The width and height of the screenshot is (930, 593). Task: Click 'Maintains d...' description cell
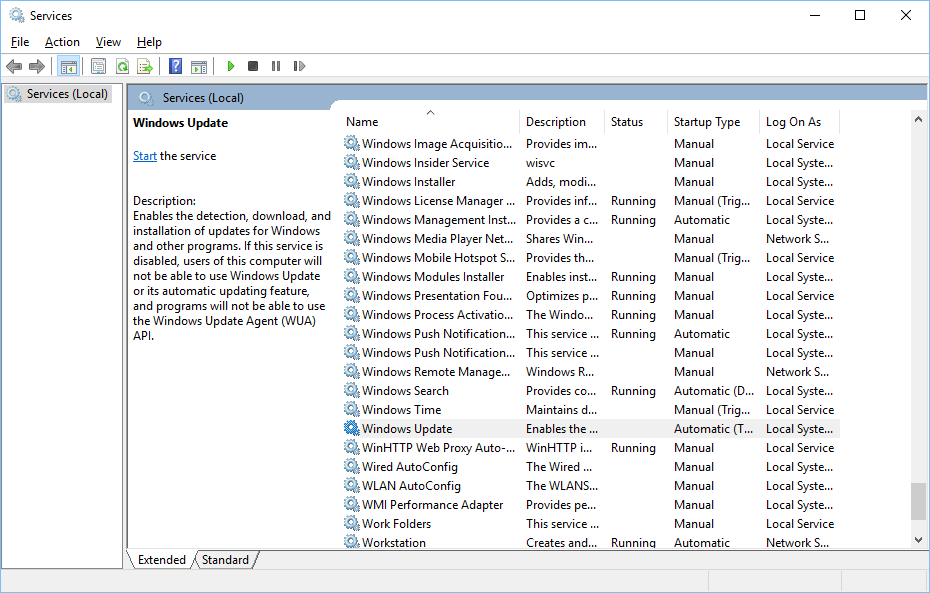pos(561,410)
